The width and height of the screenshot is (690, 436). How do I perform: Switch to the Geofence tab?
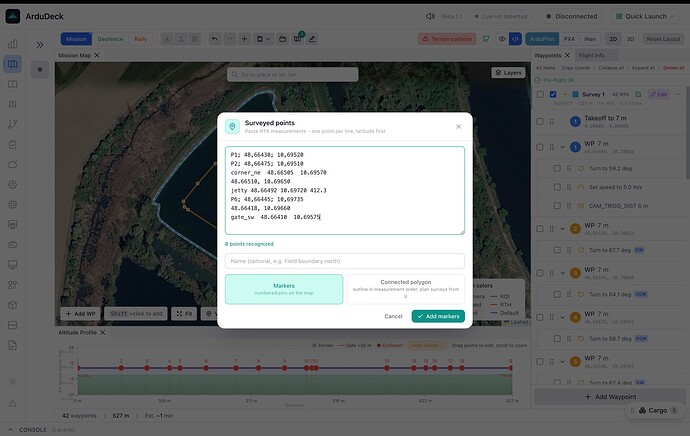click(x=110, y=39)
